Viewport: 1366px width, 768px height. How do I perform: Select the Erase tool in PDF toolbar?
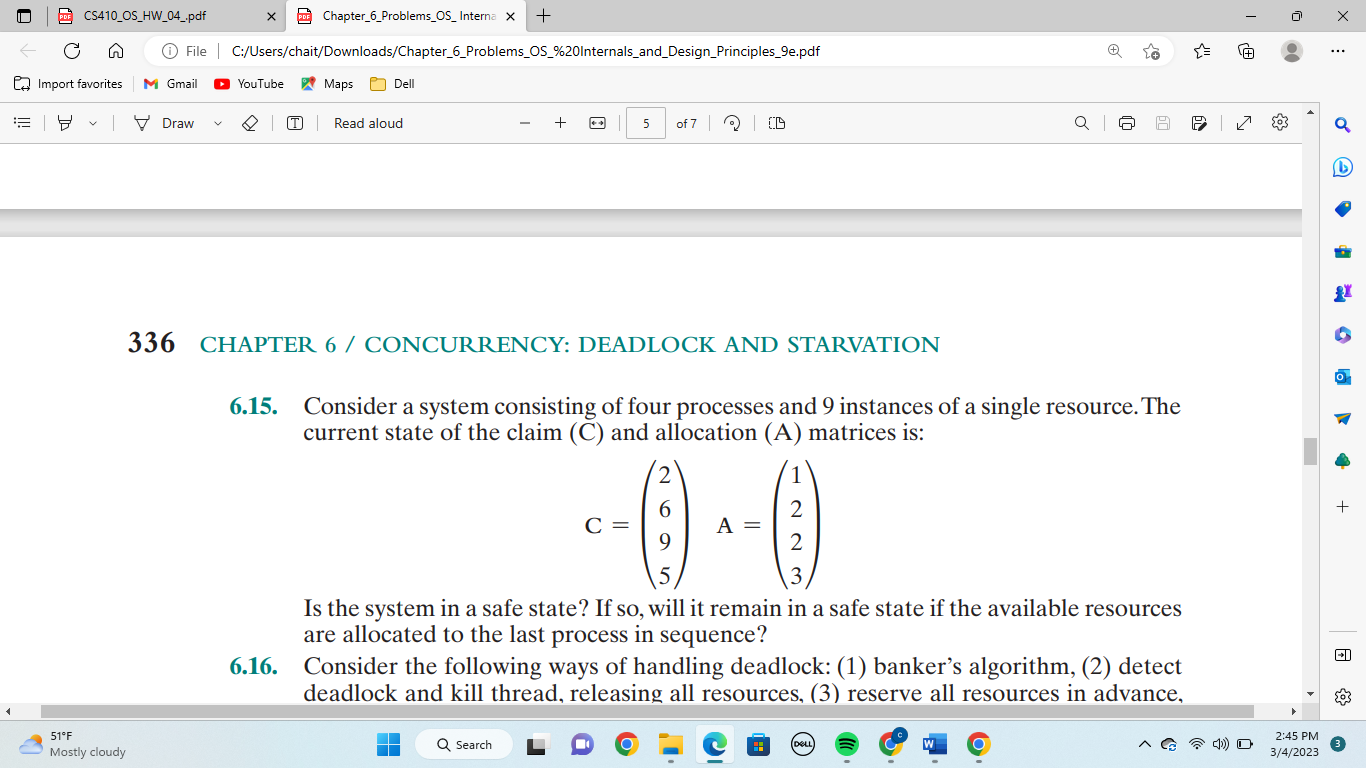250,122
